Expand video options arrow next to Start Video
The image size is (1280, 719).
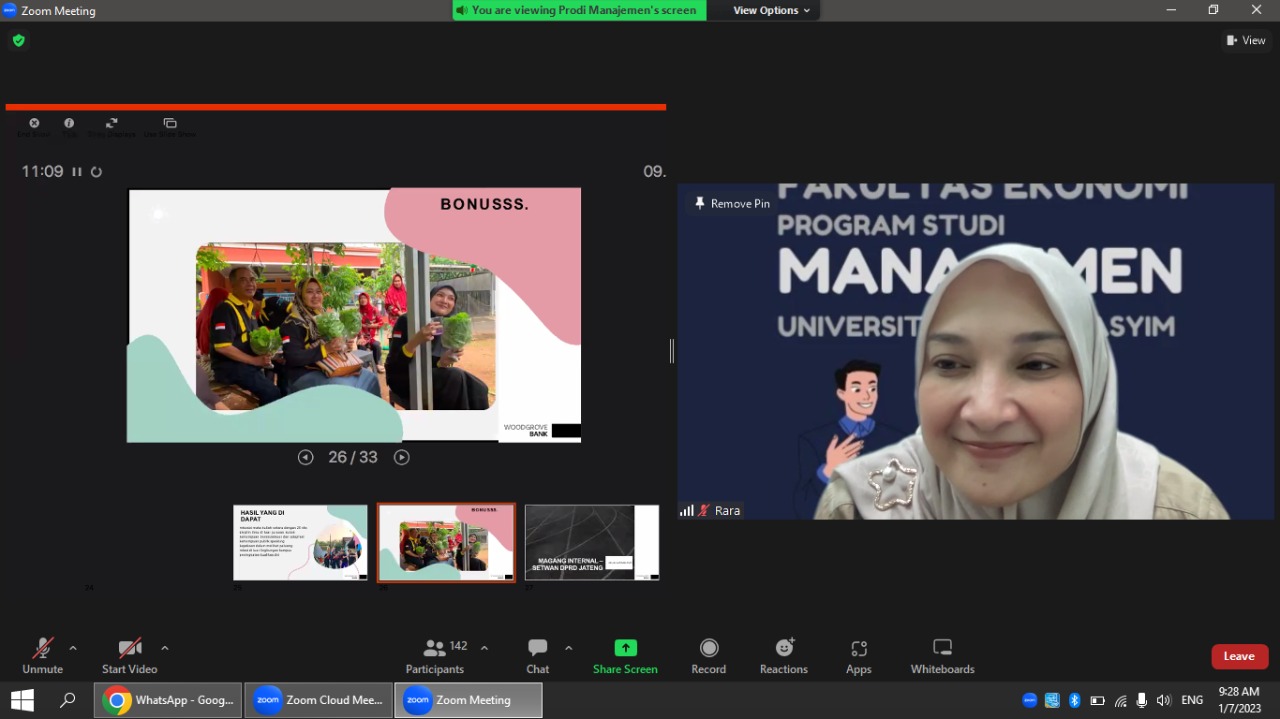coord(165,648)
